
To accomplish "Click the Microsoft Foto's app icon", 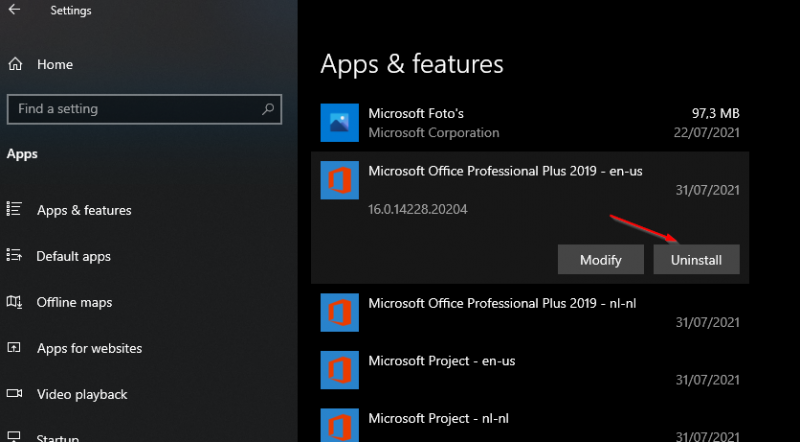I will (x=339, y=123).
